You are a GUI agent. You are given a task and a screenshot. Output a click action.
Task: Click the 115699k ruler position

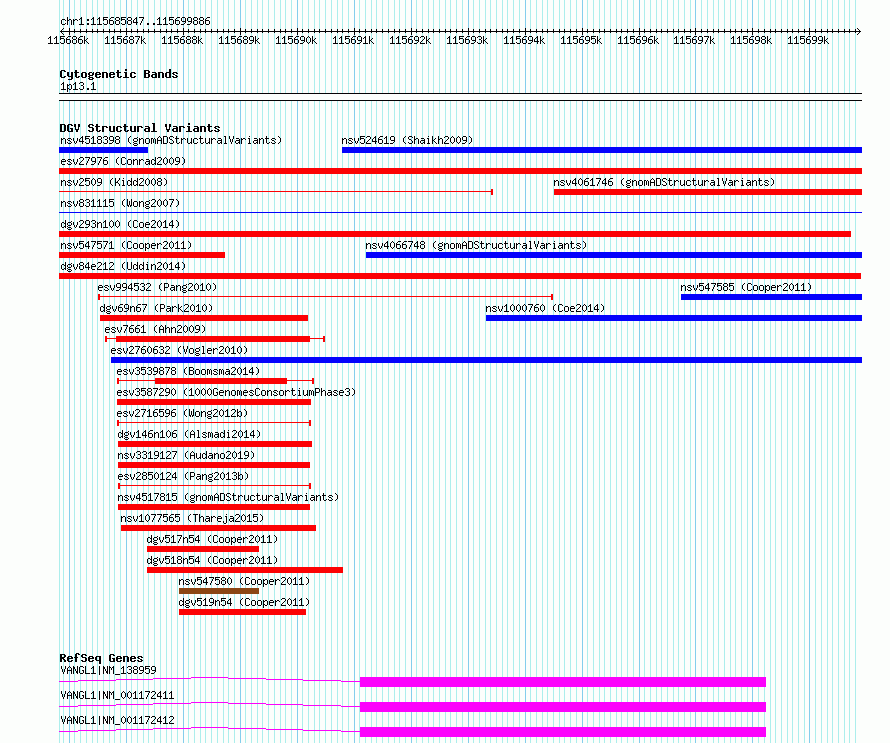[808, 40]
